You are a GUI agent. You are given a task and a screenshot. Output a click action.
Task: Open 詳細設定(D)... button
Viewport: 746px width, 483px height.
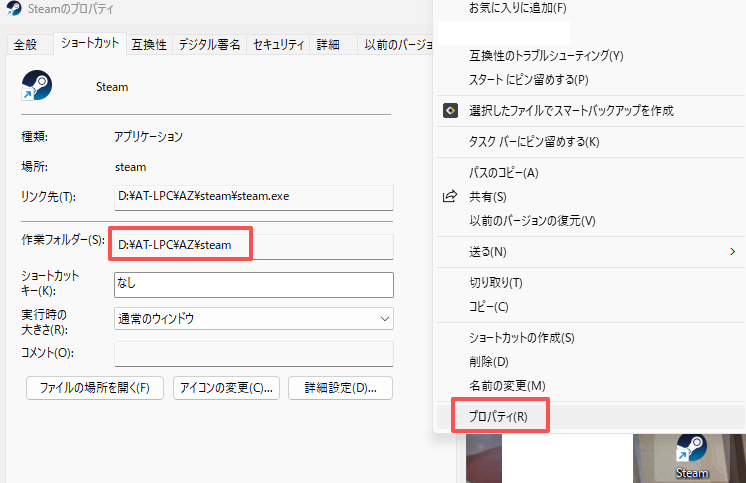[340, 388]
